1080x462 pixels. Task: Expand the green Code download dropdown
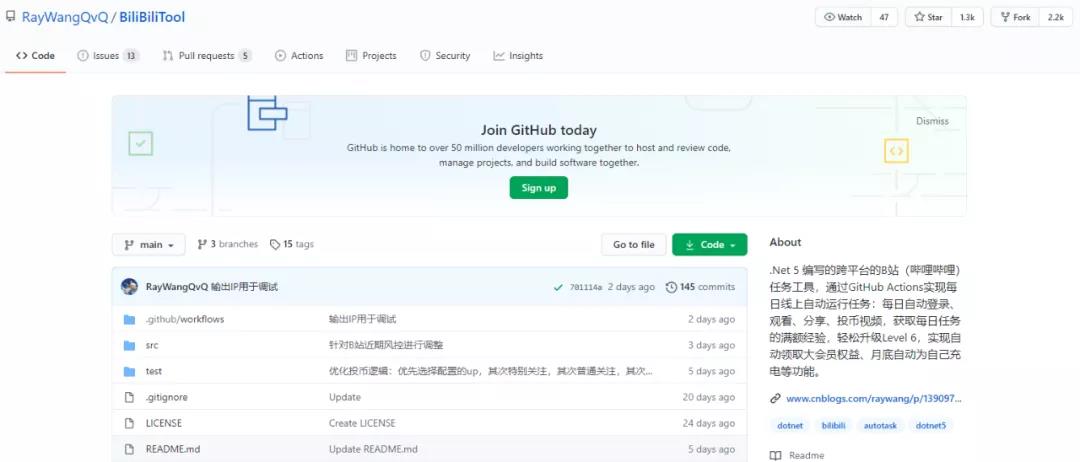pyautogui.click(x=709, y=244)
